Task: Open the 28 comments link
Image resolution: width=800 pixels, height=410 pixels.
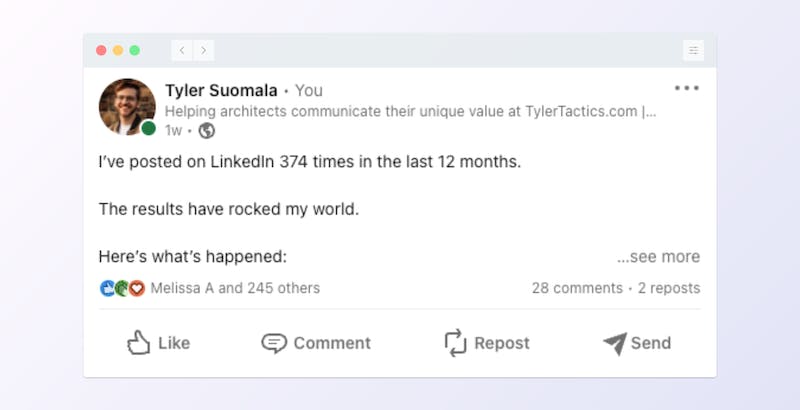Action: 577,288
